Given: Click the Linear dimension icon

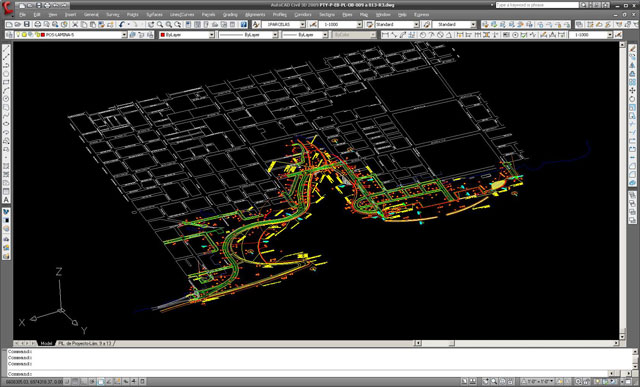Looking at the screenshot, I should coord(384,35).
